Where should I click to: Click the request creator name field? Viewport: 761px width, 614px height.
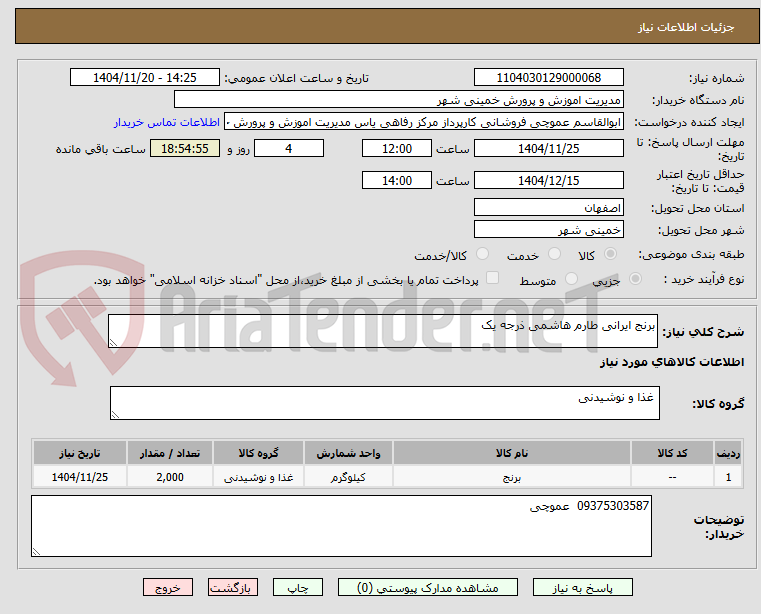[x=424, y=122]
